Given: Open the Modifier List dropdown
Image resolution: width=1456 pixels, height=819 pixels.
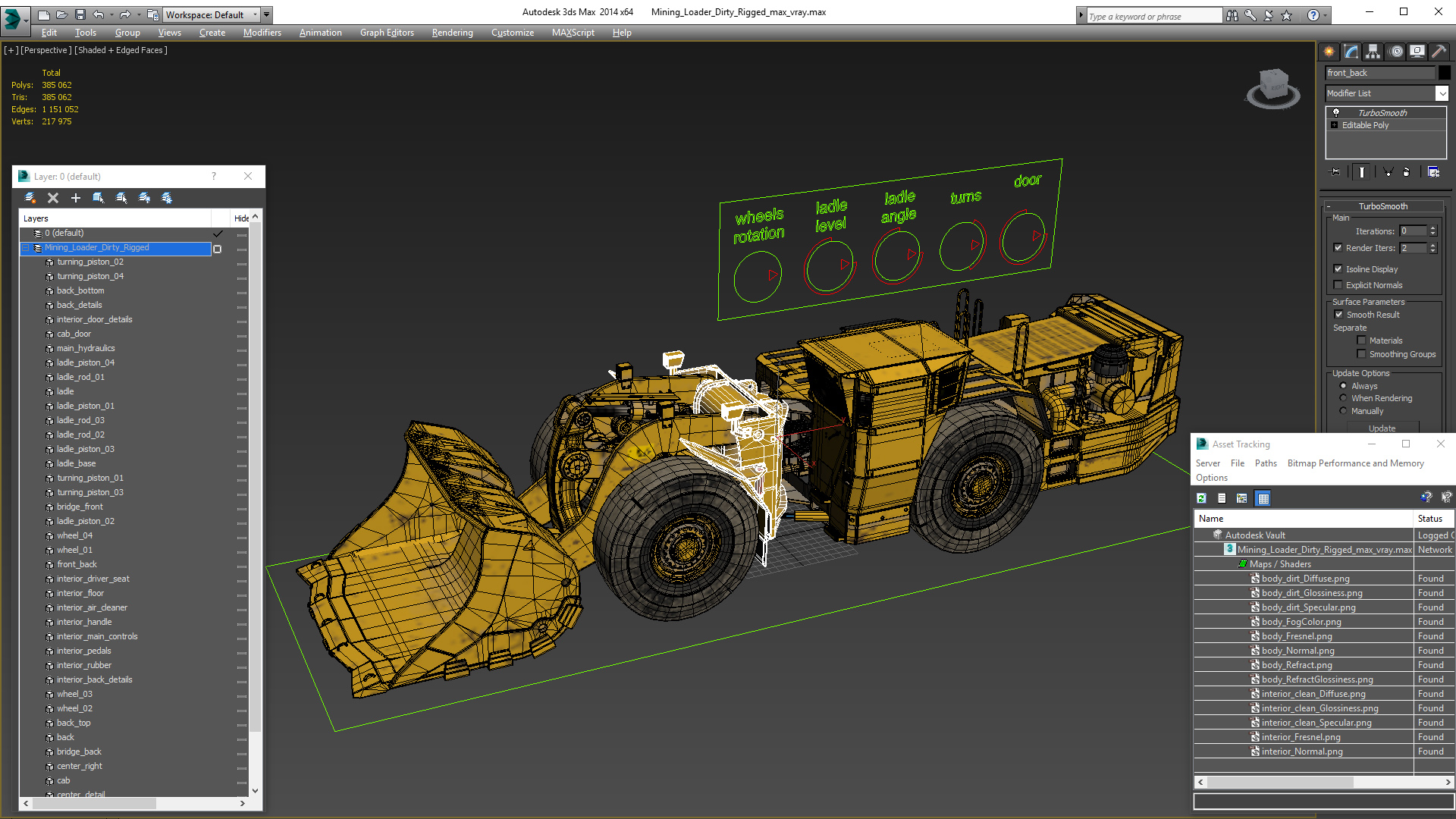Looking at the screenshot, I should (x=1442, y=93).
